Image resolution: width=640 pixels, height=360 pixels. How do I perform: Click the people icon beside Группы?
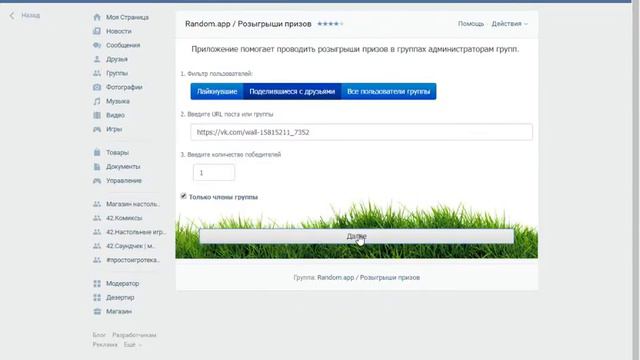click(97, 73)
